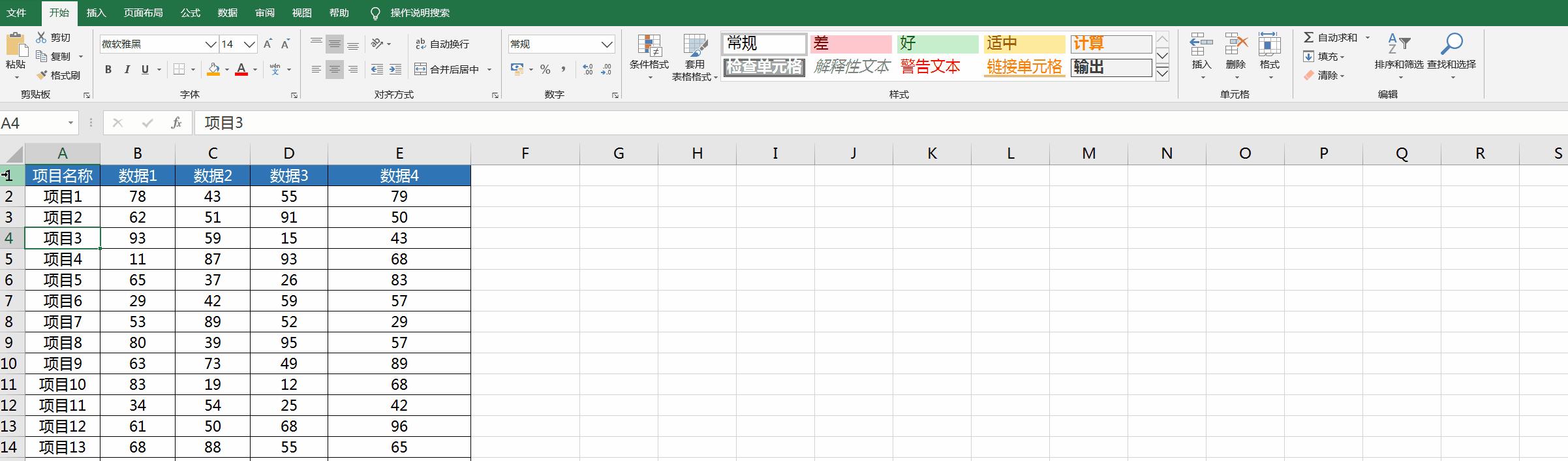
Task: Open Clear (清除) button
Action: [x=1324, y=75]
